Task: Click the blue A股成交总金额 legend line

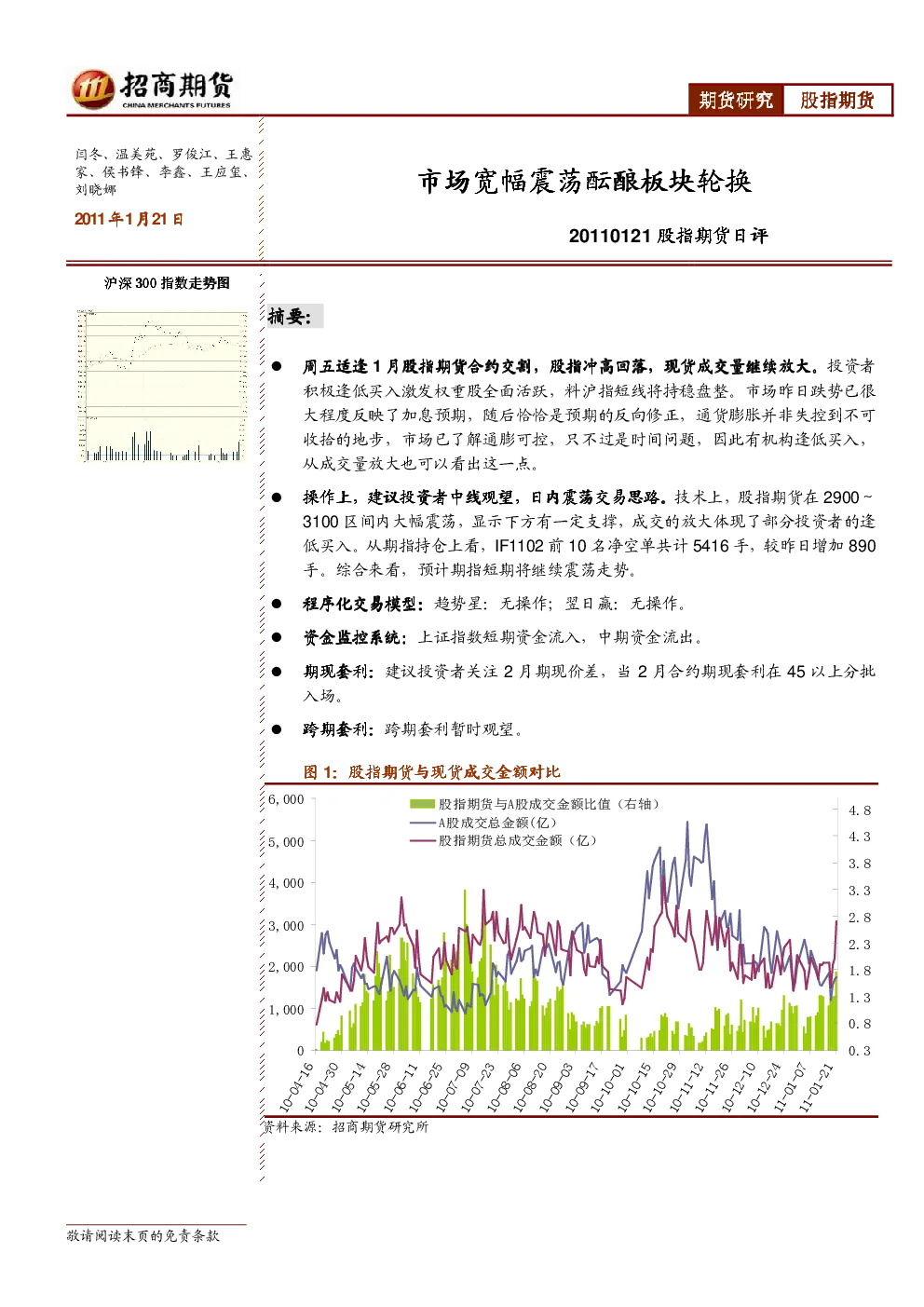Action: [x=422, y=823]
